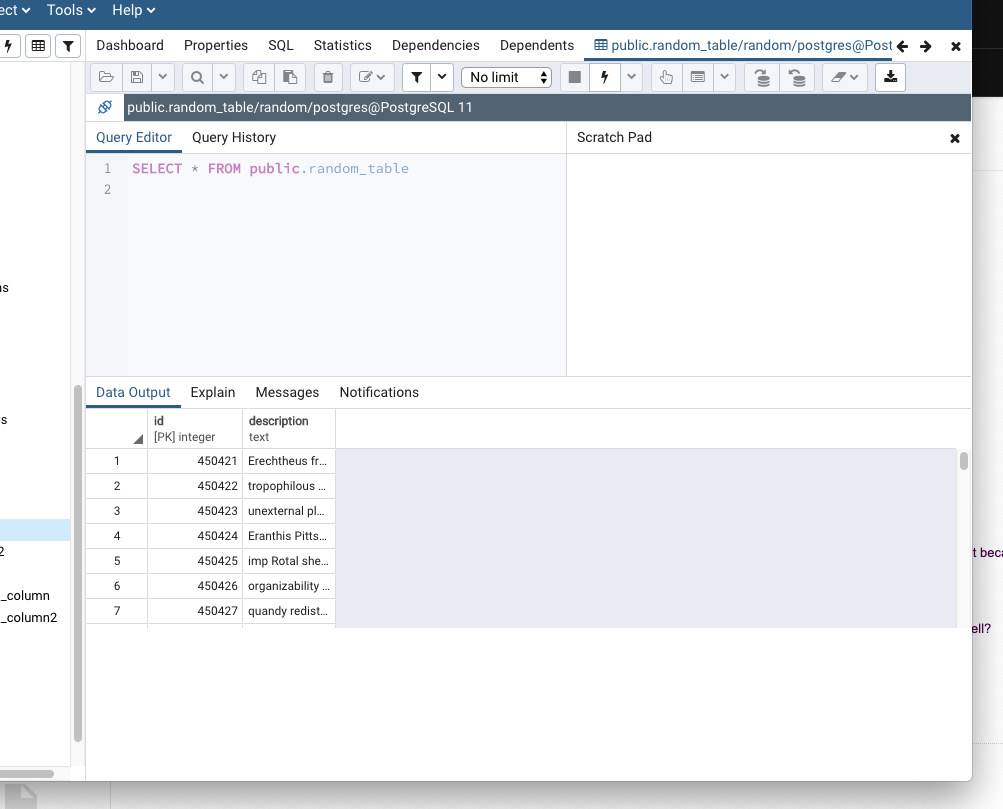
Task: Open the filter options dropdown arrow
Action: click(441, 77)
